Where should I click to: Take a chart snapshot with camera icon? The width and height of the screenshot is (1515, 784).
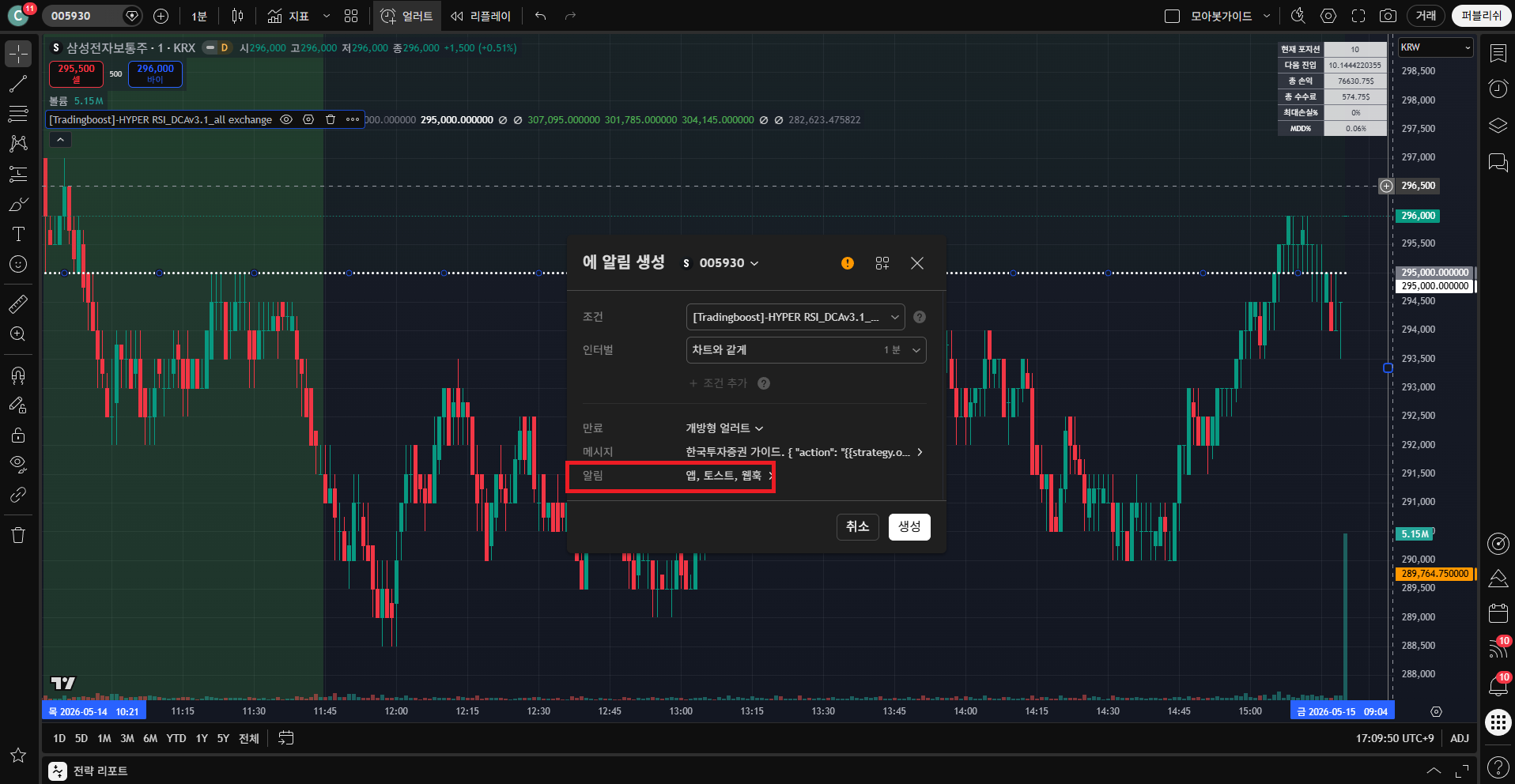(1388, 16)
